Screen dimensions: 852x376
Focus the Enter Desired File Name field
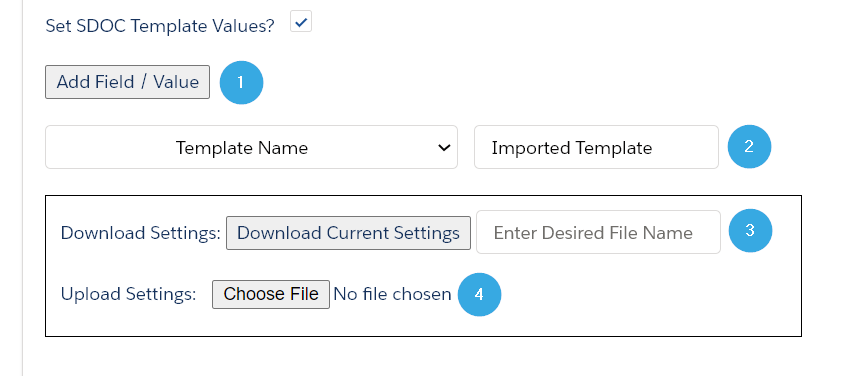[x=598, y=233]
